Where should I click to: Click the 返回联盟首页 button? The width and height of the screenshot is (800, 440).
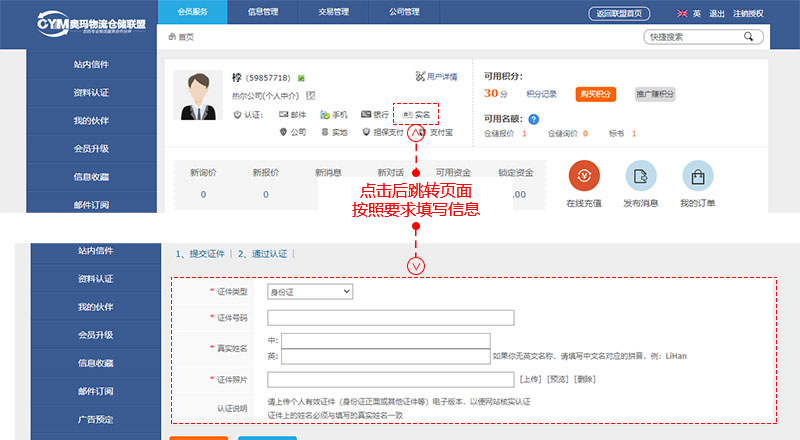(619, 14)
